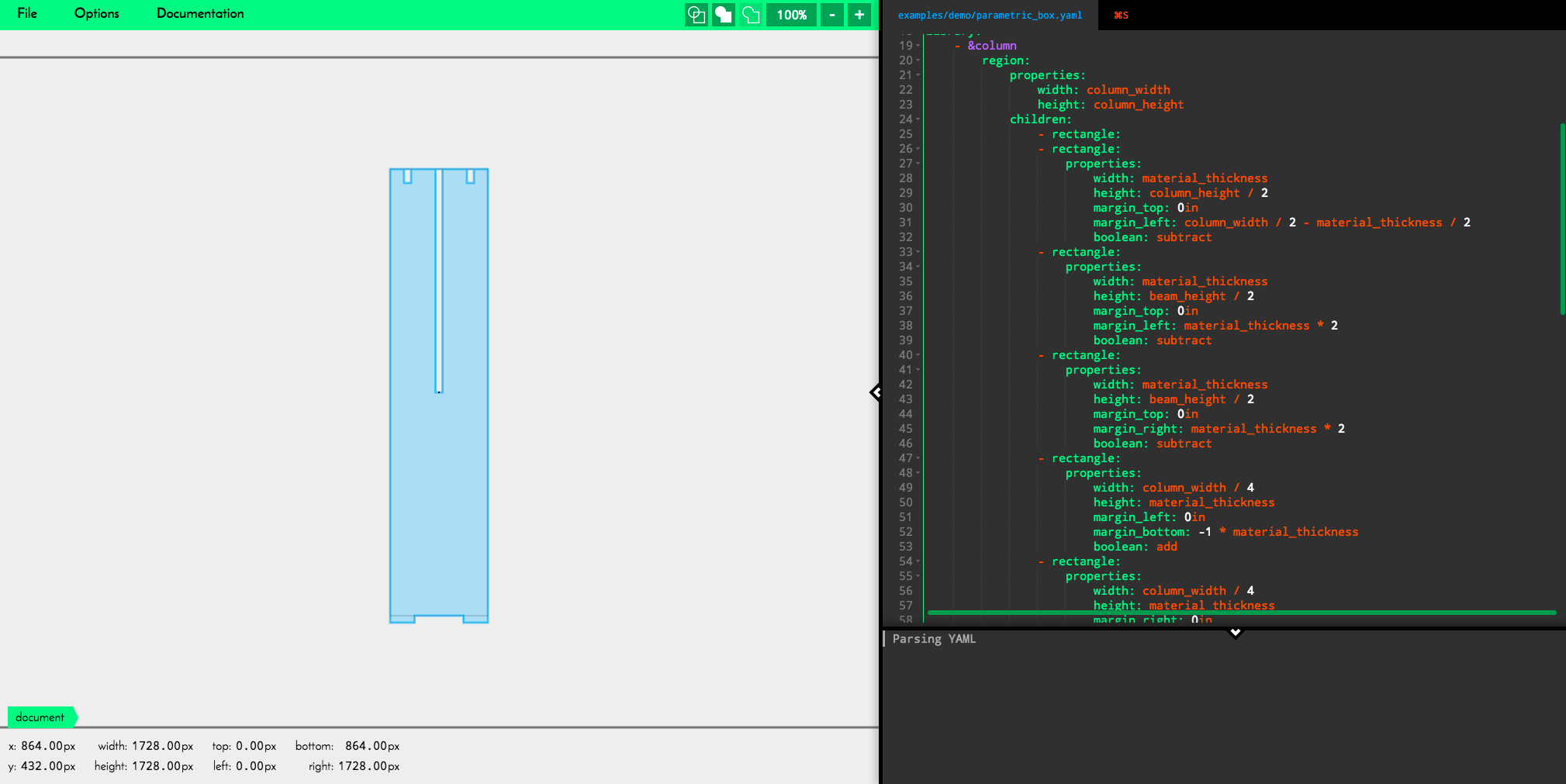Click 'margin_right: material_thickness * 2' line
Image resolution: width=1566 pixels, height=784 pixels.
click(1219, 429)
